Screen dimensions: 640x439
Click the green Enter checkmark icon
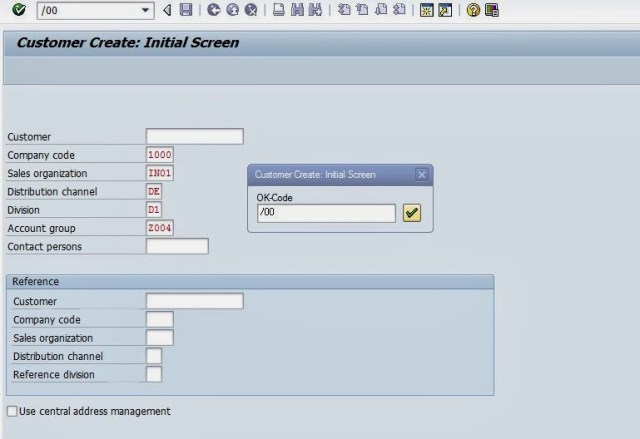19,9
